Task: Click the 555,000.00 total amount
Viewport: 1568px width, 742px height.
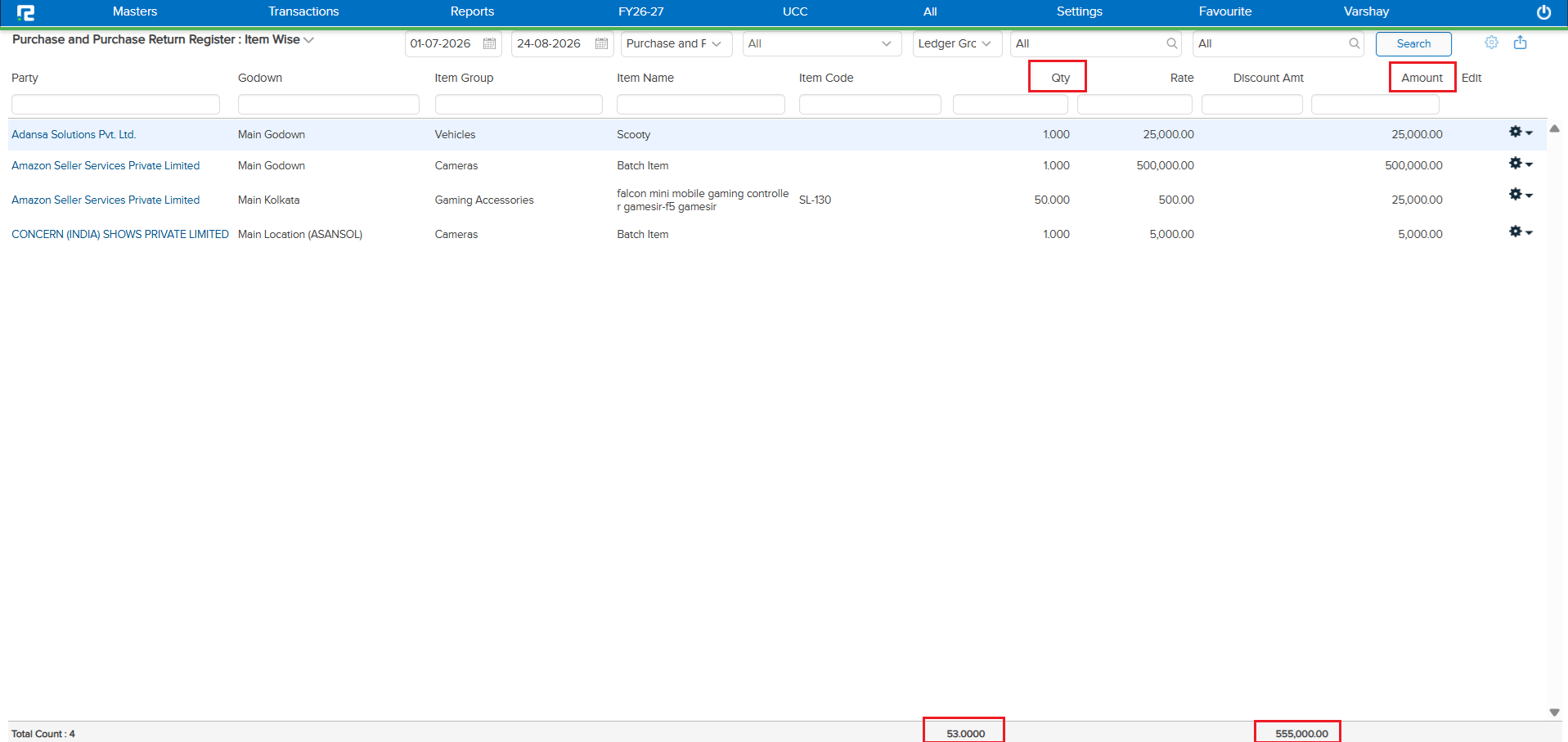Action: (1301, 733)
